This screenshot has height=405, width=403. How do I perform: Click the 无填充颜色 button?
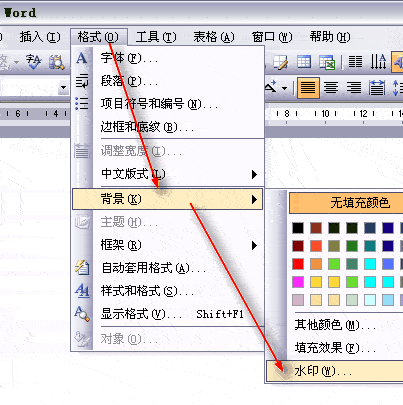coord(346,203)
